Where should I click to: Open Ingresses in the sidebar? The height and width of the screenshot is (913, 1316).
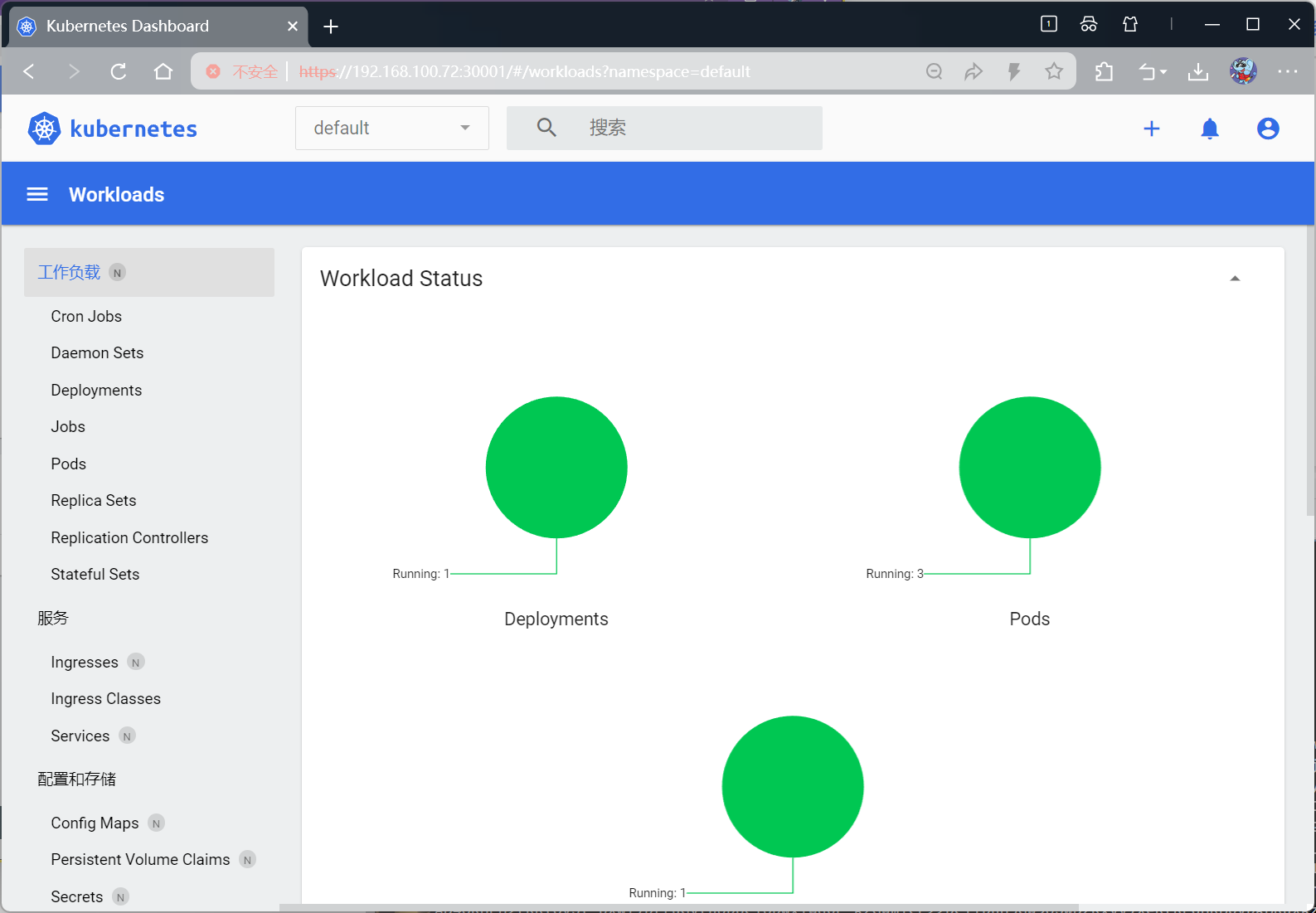pyautogui.click(x=85, y=662)
